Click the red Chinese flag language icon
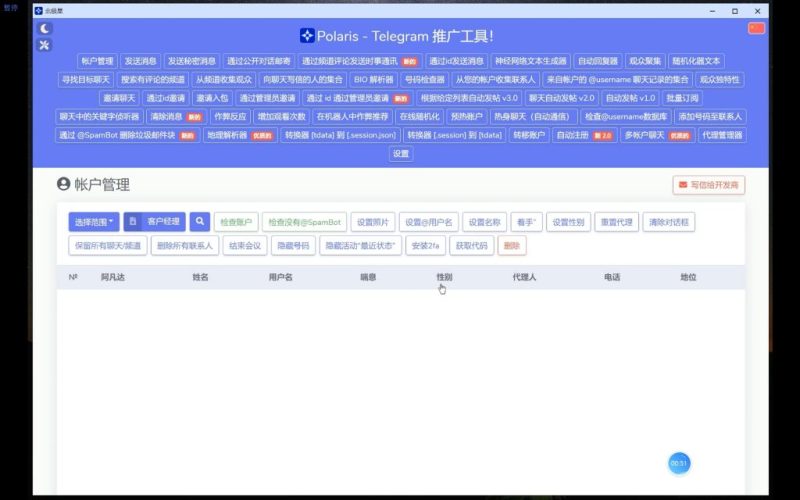 (x=756, y=28)
